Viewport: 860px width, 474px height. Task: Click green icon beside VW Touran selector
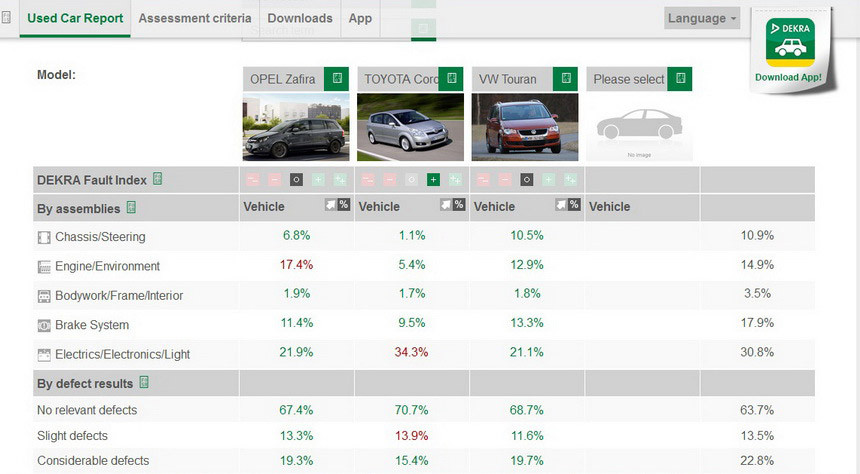pyautogui.click(x=567, y=79)
